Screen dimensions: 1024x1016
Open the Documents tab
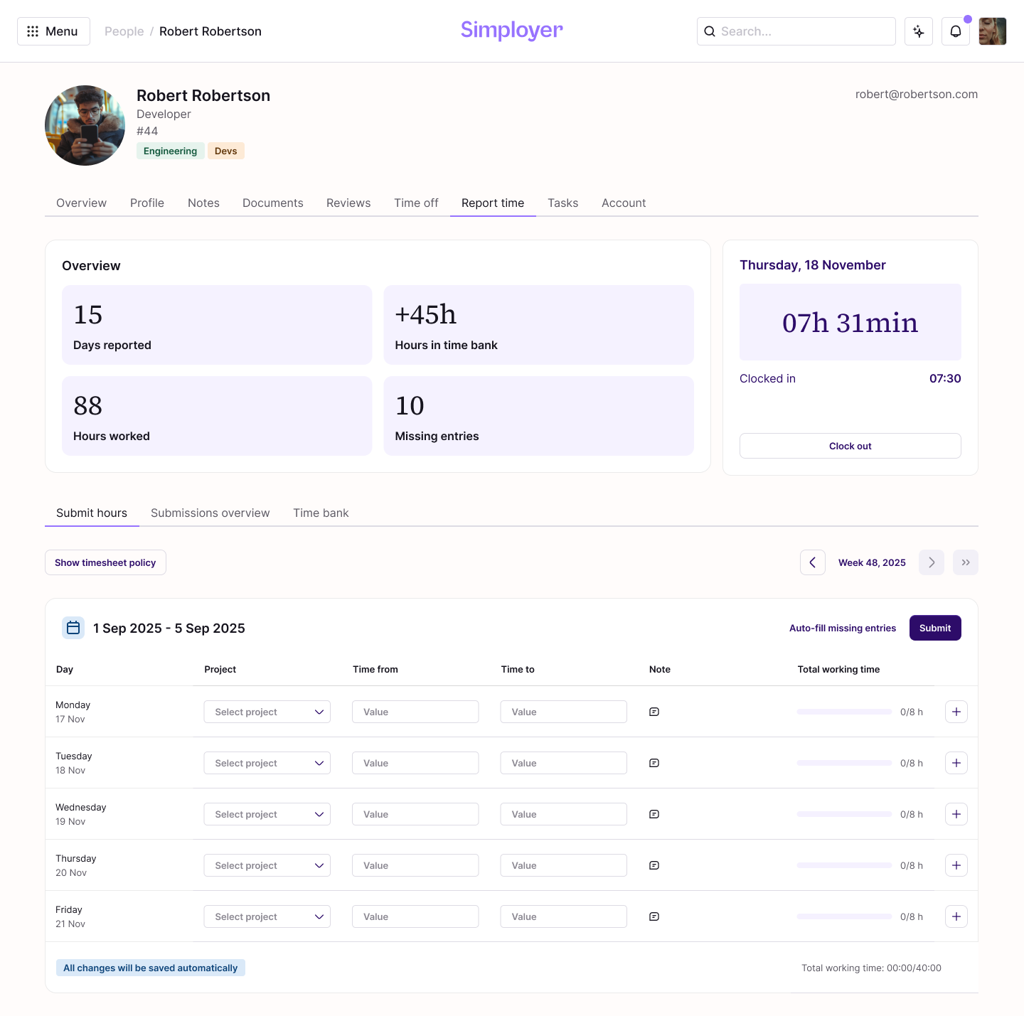272,203
